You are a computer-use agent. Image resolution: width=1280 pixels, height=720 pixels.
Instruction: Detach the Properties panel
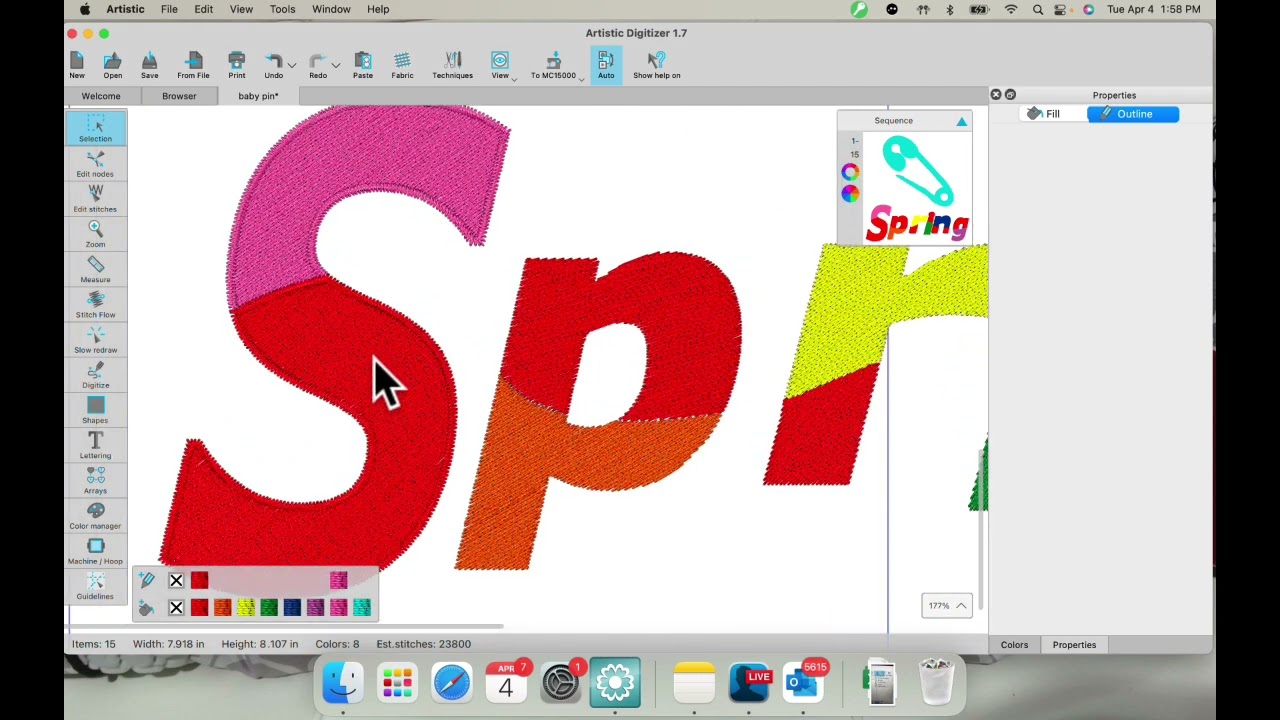coord(1010,95)
